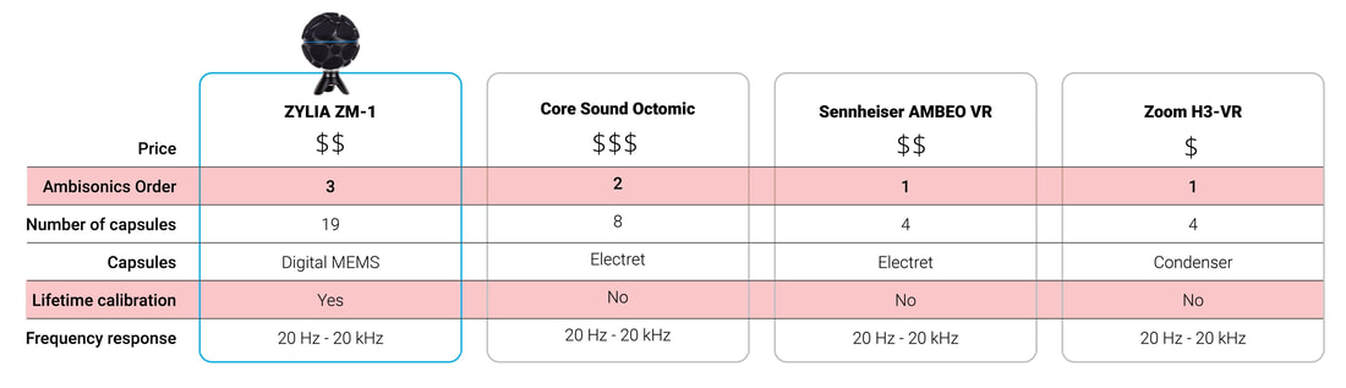Click the Lifetime calibration row label
The width and height of the screenshot is (1346, 388).
pyautogui.click(x=104, y=300)
